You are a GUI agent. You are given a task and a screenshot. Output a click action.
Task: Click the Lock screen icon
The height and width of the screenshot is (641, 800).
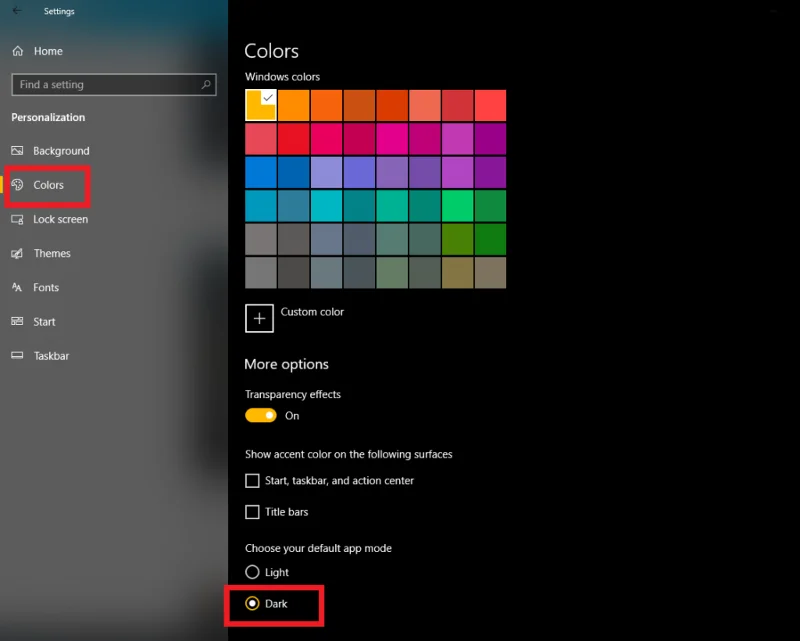(x=17, y=219)
